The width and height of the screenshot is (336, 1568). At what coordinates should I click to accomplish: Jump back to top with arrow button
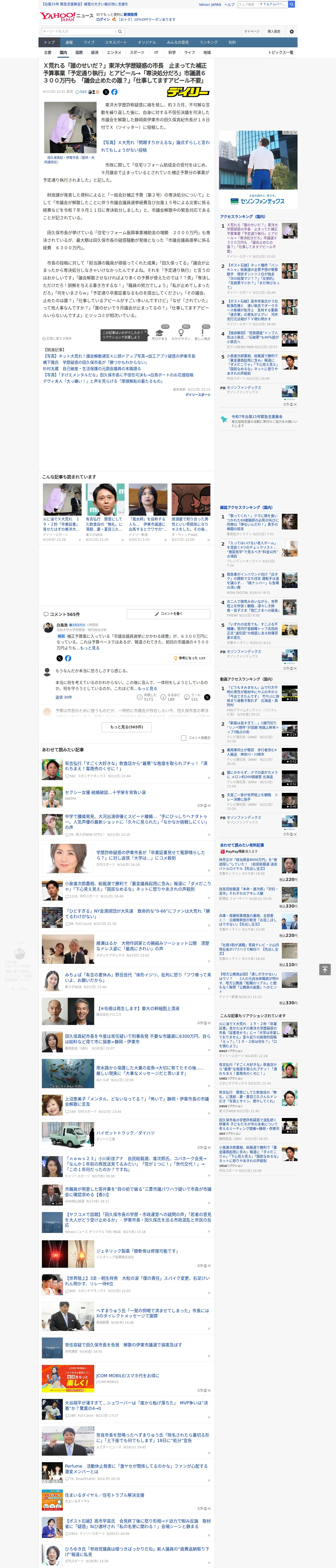325,969
